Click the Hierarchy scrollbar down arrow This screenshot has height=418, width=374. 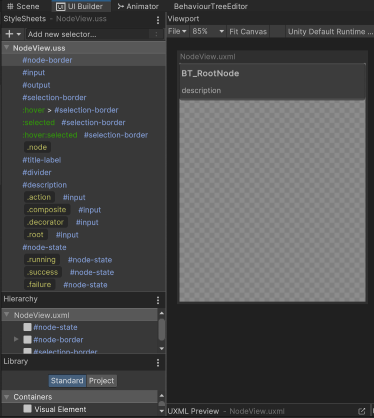pyautogui.click(x=162, y=349)
